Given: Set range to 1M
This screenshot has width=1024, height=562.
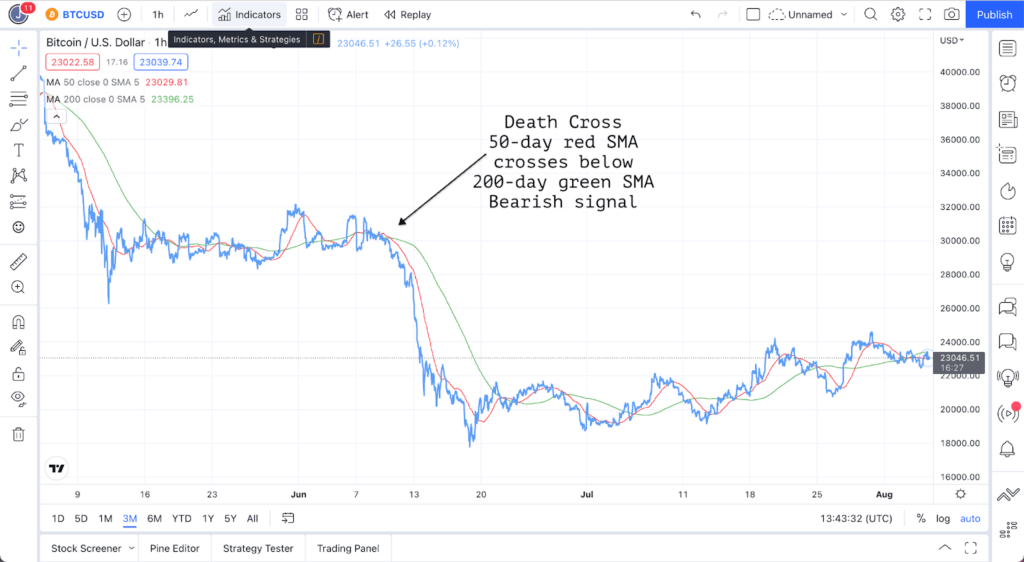Looking at the screenshot, I should [x=105, y=518].
